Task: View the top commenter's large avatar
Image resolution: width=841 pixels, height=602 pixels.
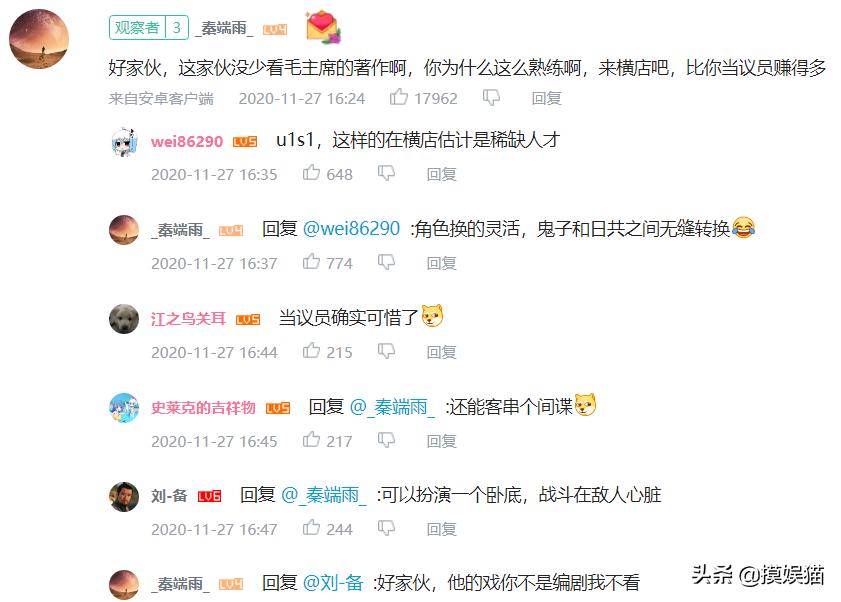Action: coord(39,39)
